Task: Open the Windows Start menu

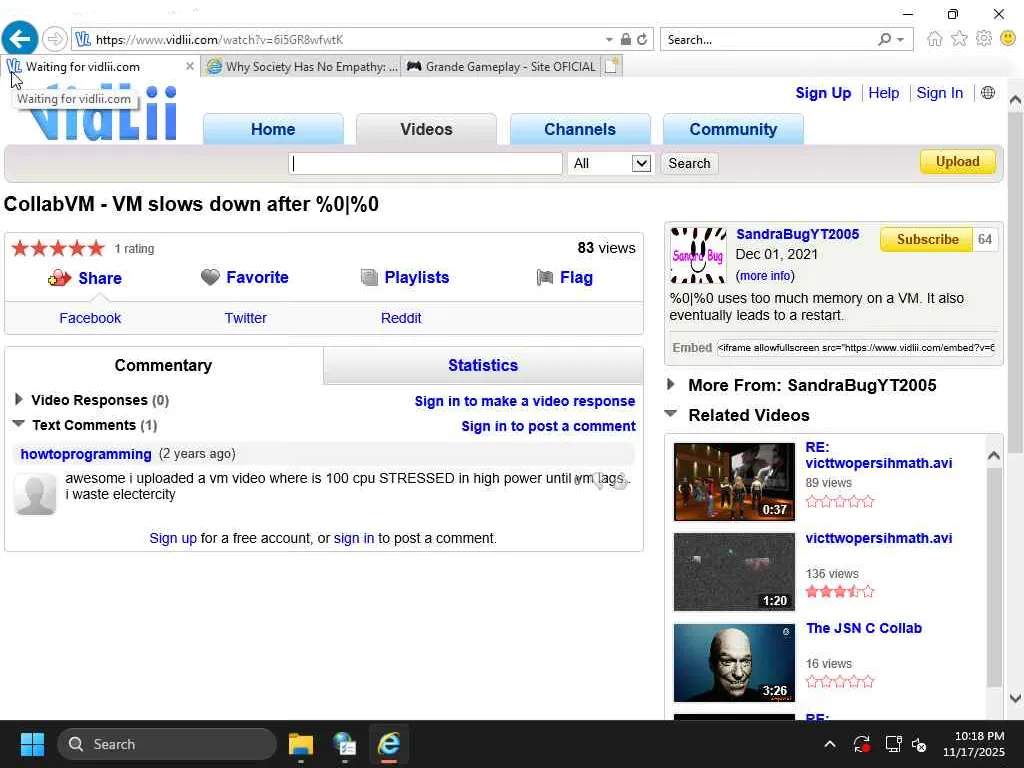Action: pos(32,744)
